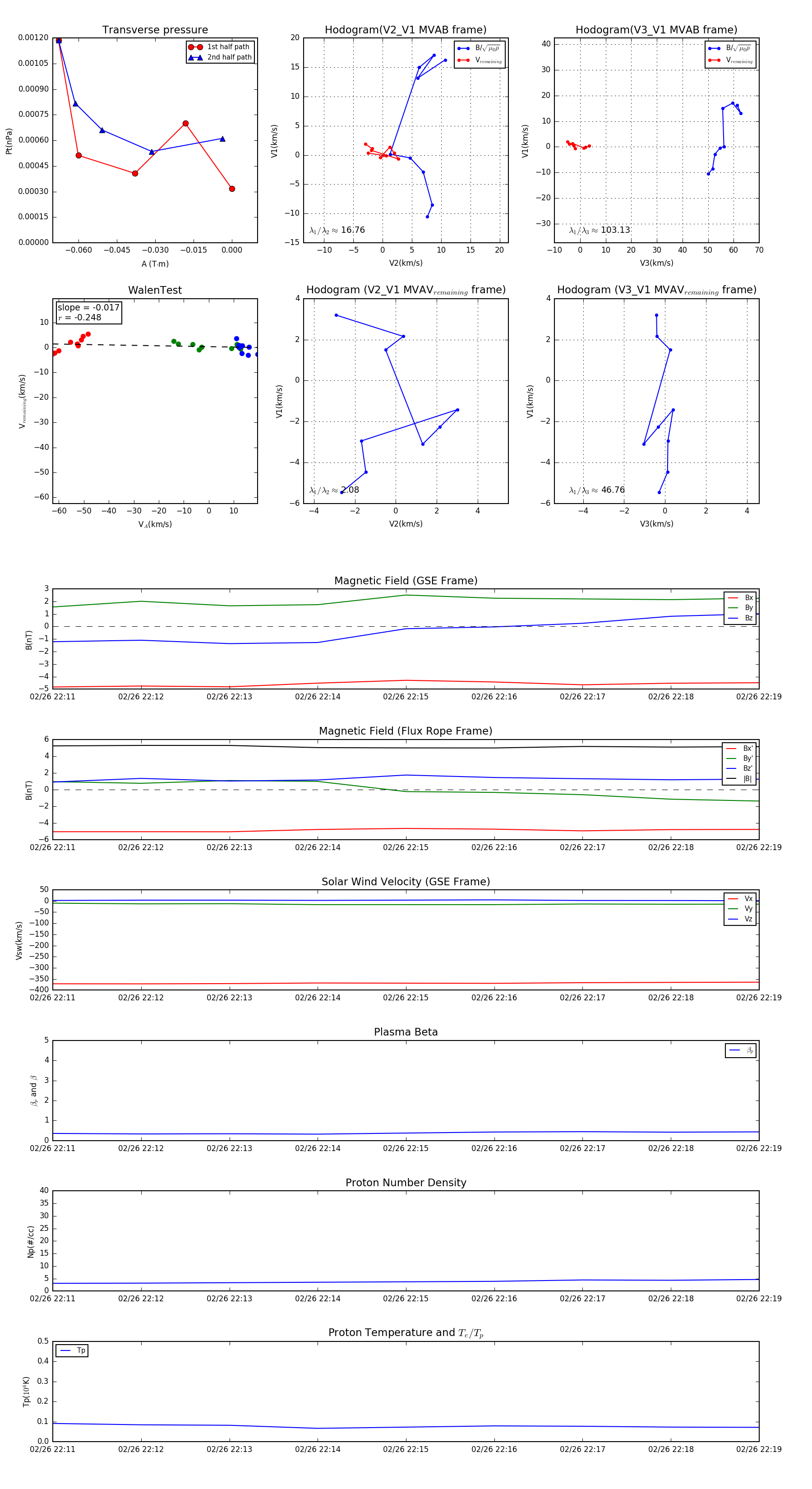
Task: Click the "Vsw(km/s)" y-axis label
Action: [x=18, y=940]
